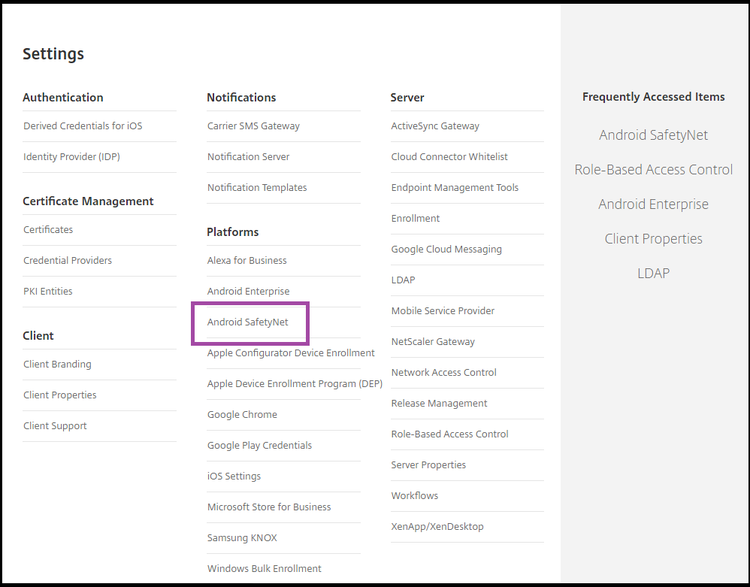Viewport: 750px width, 587px height.
Task: Open Windows Bulk Enrollment
Action: 264,568
